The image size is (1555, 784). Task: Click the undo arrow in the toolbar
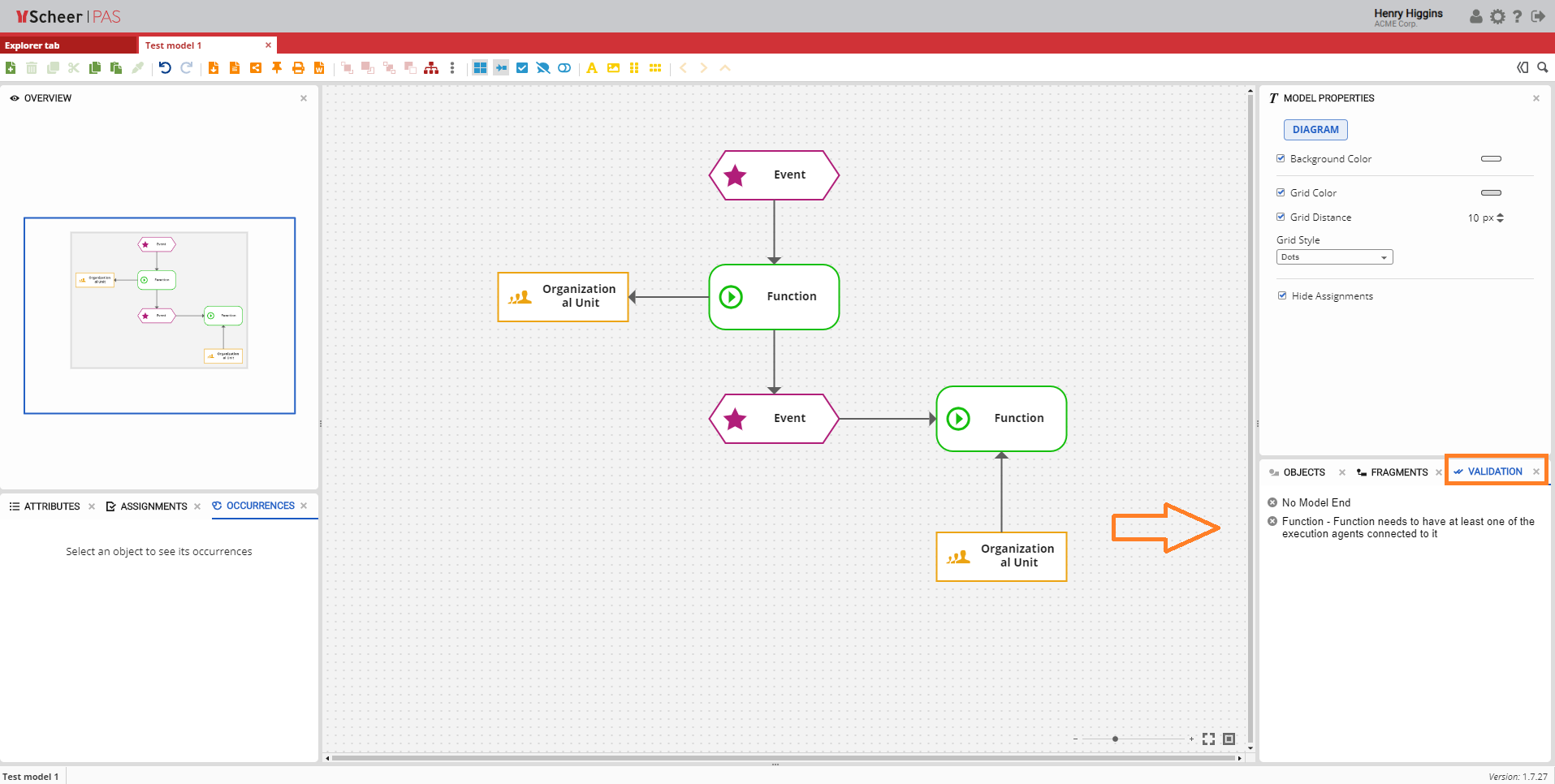165,68
